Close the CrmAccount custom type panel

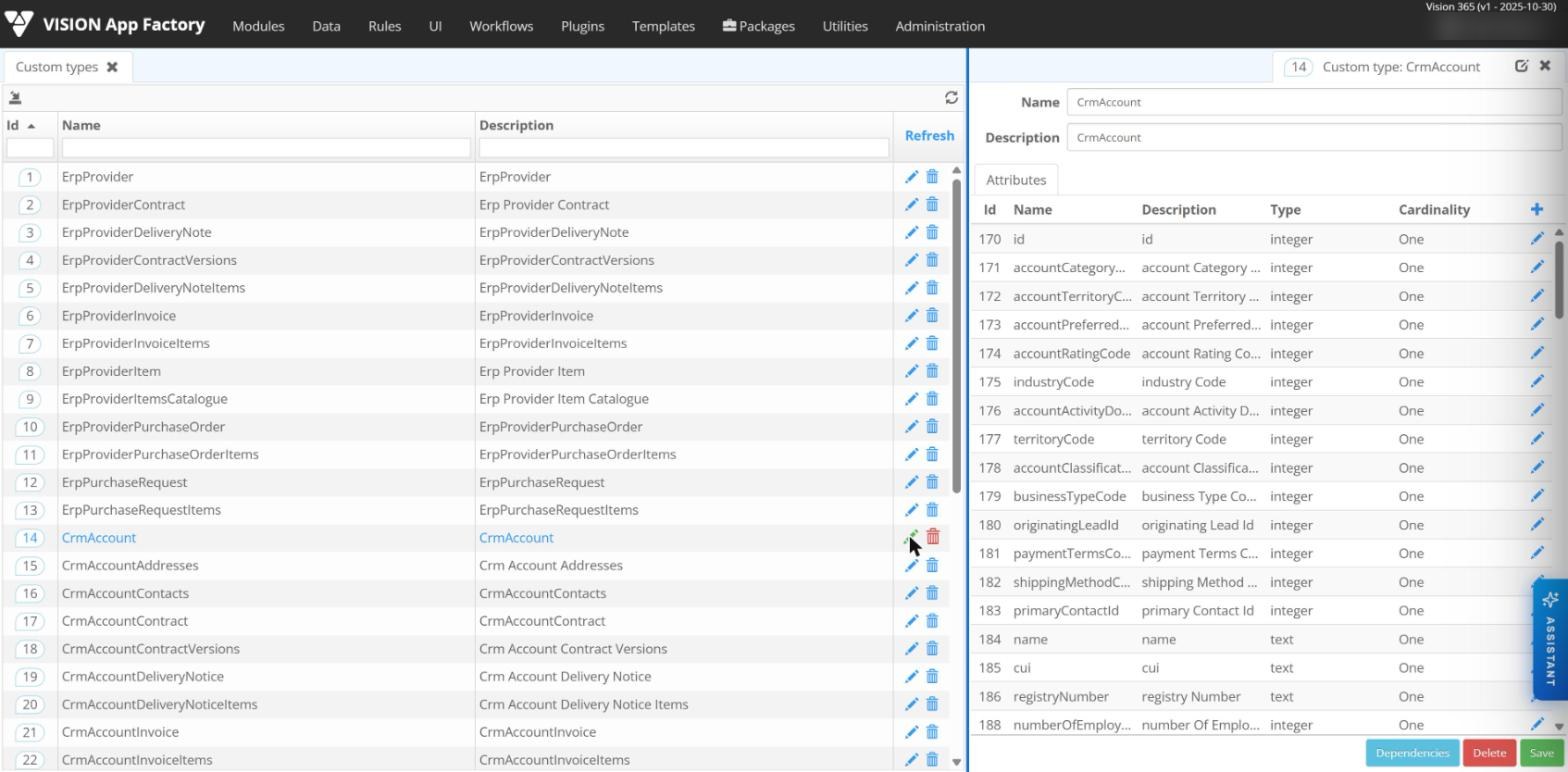[x=1545, y=66]
